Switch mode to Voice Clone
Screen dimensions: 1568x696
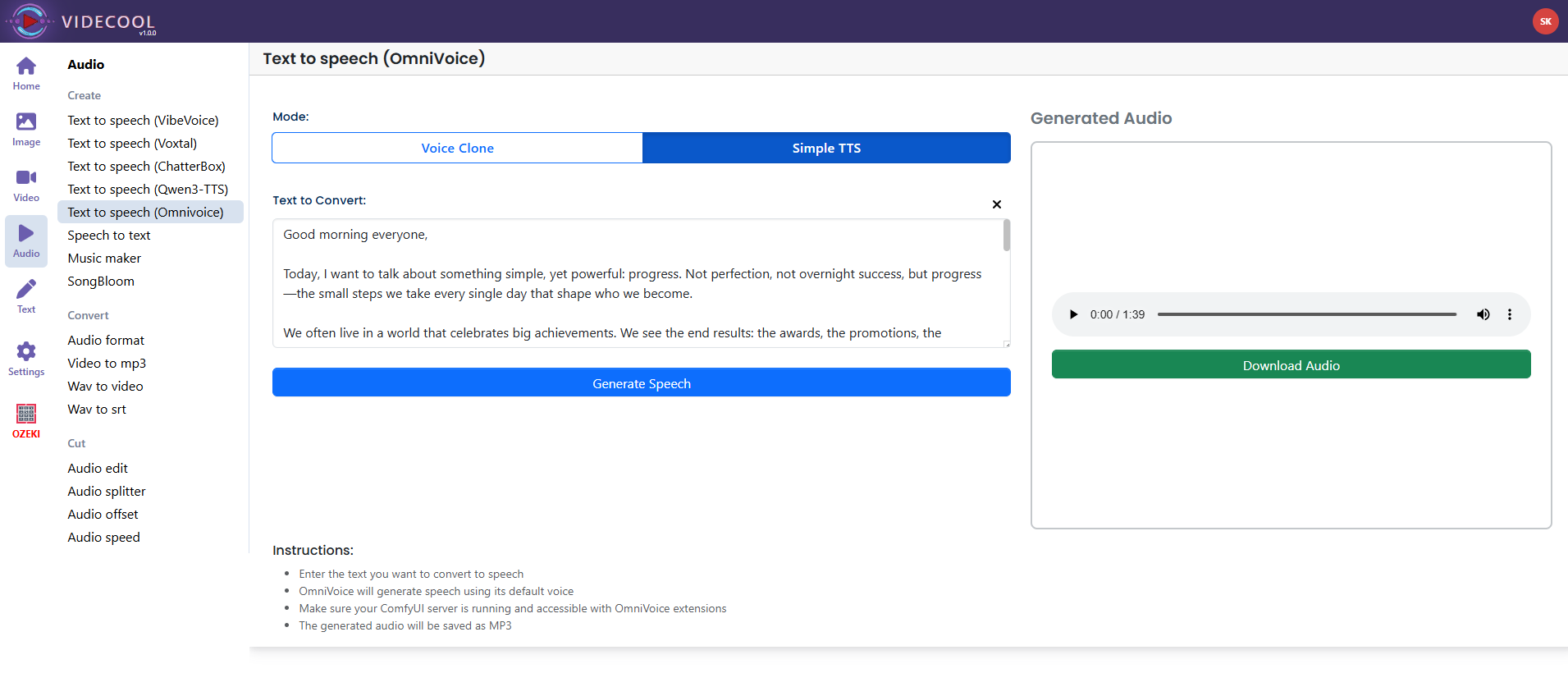pos(457,148)
